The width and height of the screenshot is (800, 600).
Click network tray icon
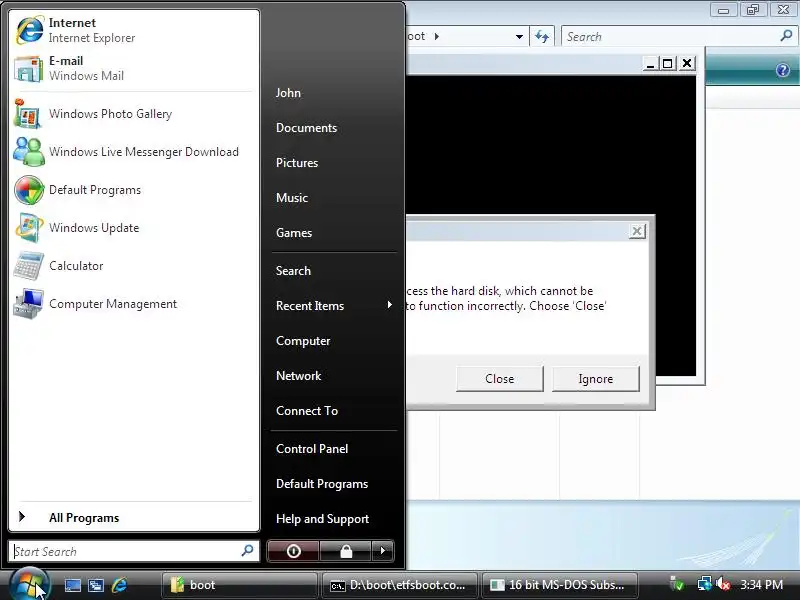click(x=705, y=583)
